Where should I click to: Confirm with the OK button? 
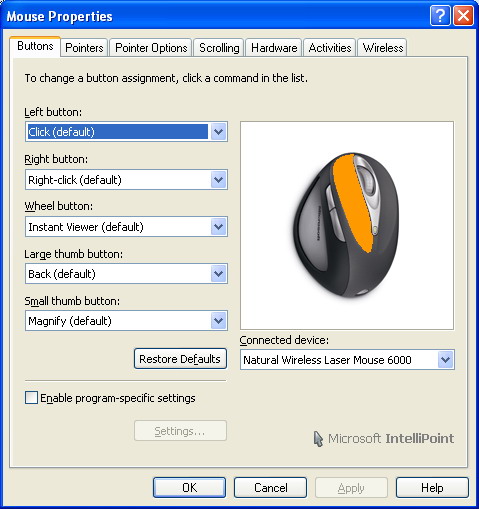189,488
